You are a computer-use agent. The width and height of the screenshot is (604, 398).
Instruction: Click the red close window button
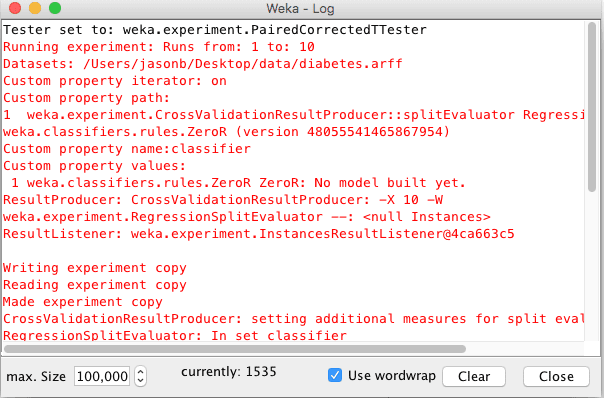(x=15, y=8)
